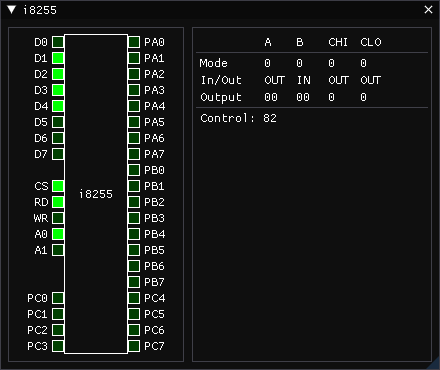This screenshot has width=440, height=370.
Task: Click the i8255 window title text
Action: [40, 10]
